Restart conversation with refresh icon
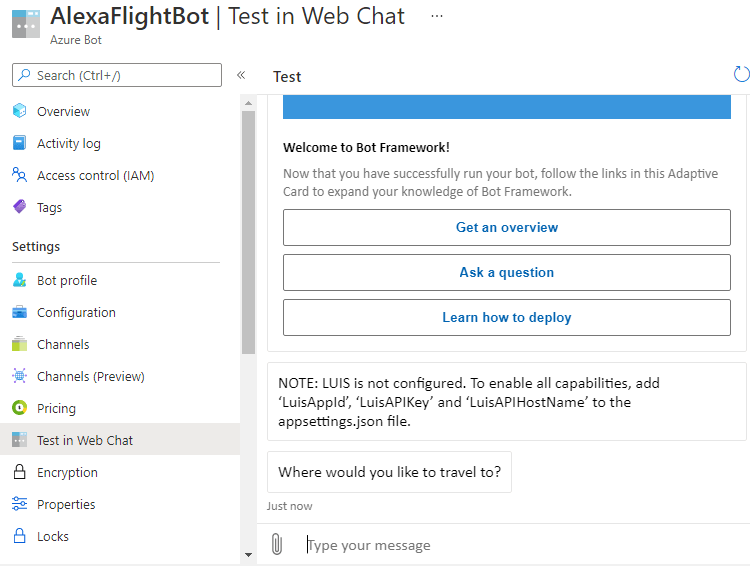The height and width of the screenshot is (566, 750). [x=741, y=74]
